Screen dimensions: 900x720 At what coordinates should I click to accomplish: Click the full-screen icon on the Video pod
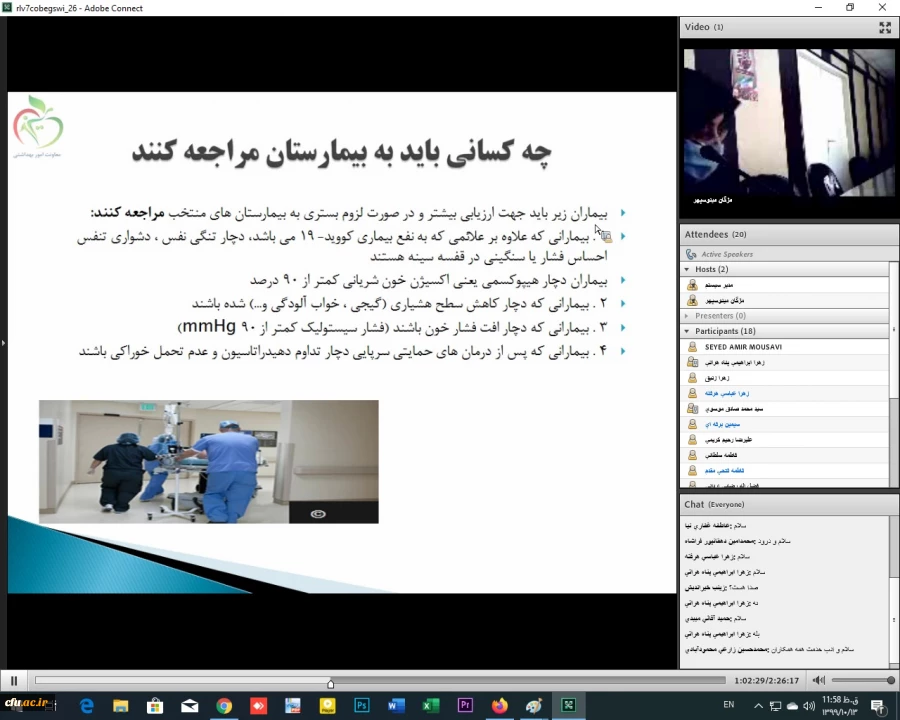885,27
